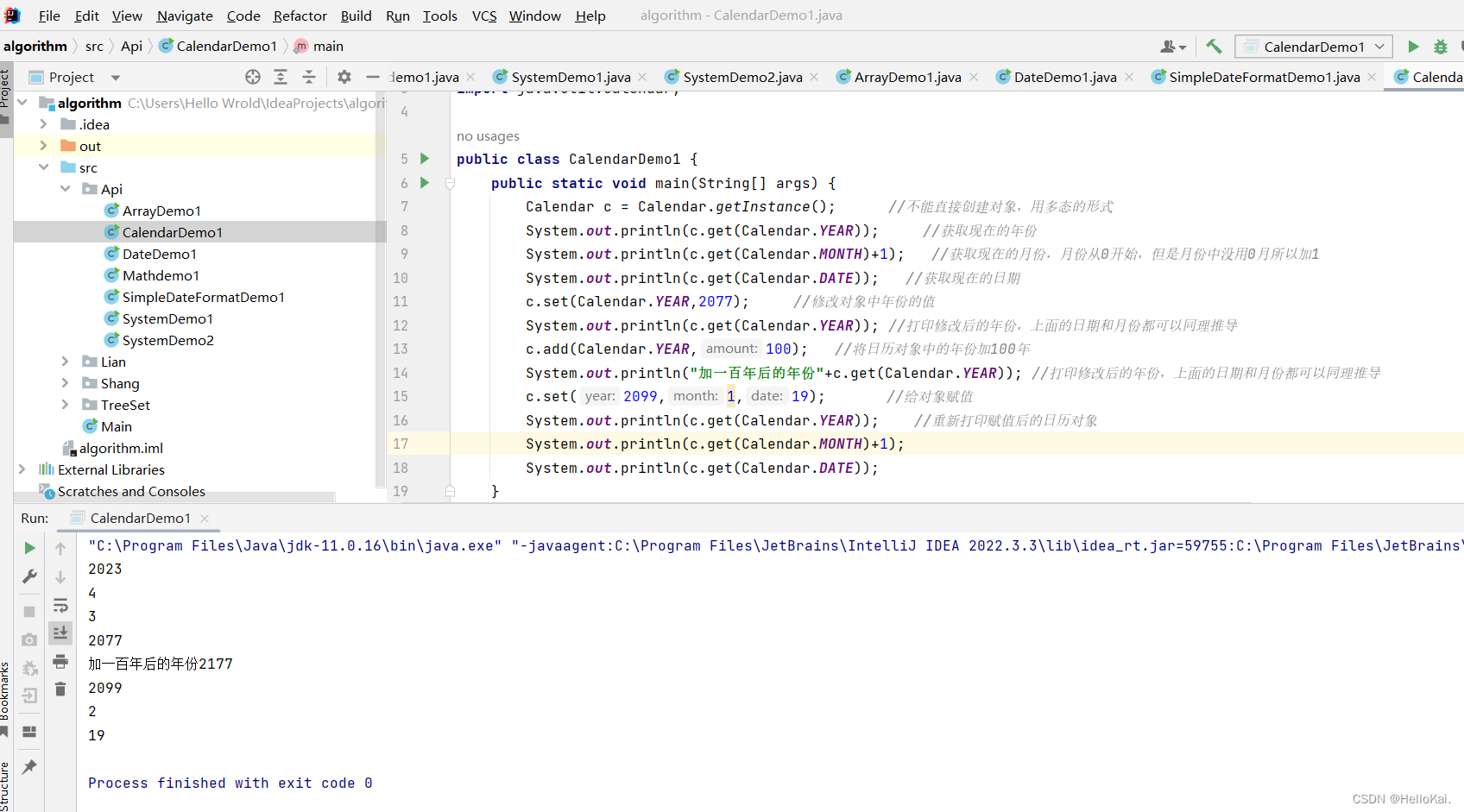
Task: Expand the Shang package
Action: pyautogui.click(x=66, y=383)
